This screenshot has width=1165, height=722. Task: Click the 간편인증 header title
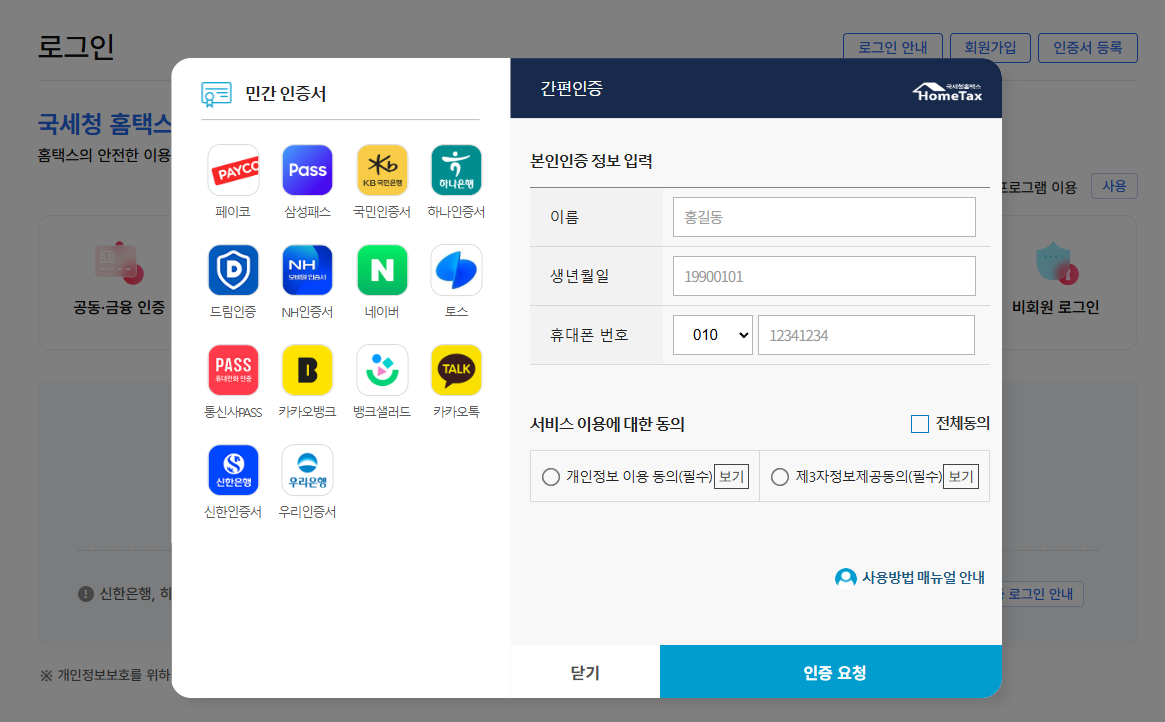coord(571,89)
